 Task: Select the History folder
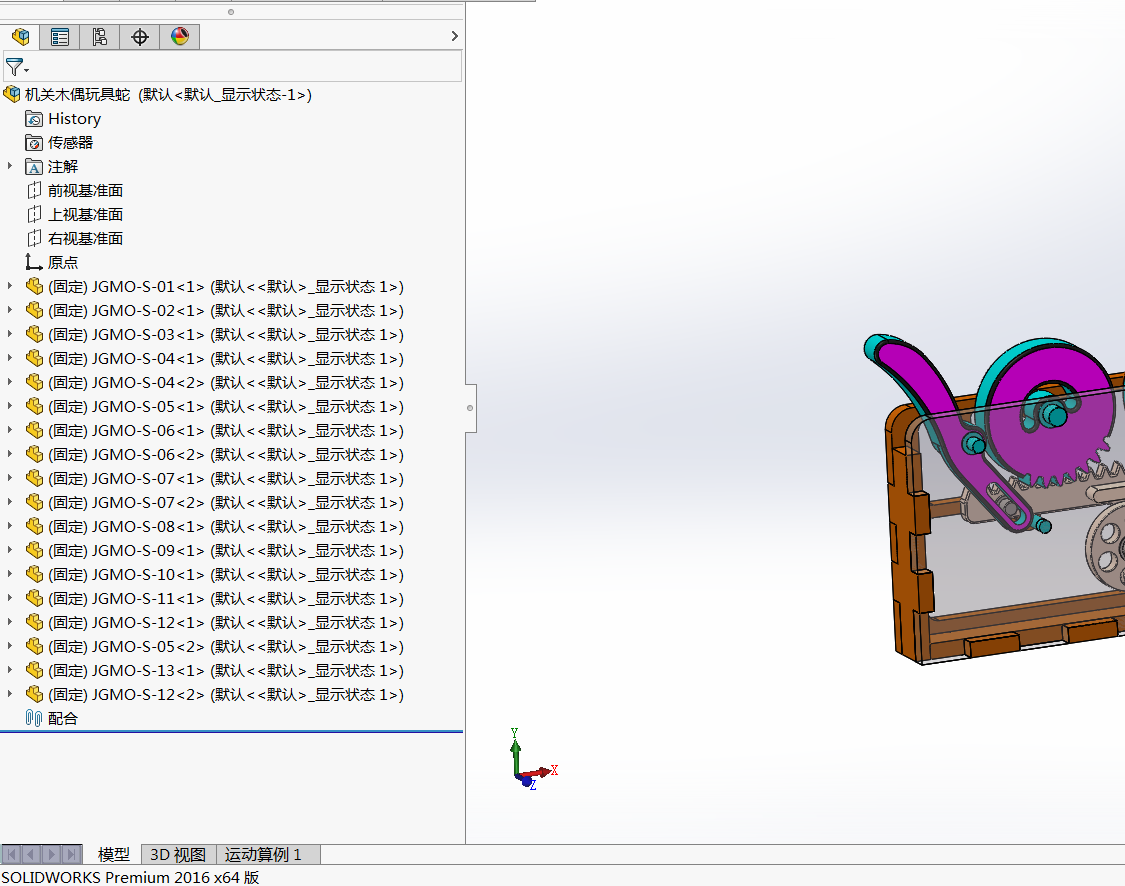74,118
